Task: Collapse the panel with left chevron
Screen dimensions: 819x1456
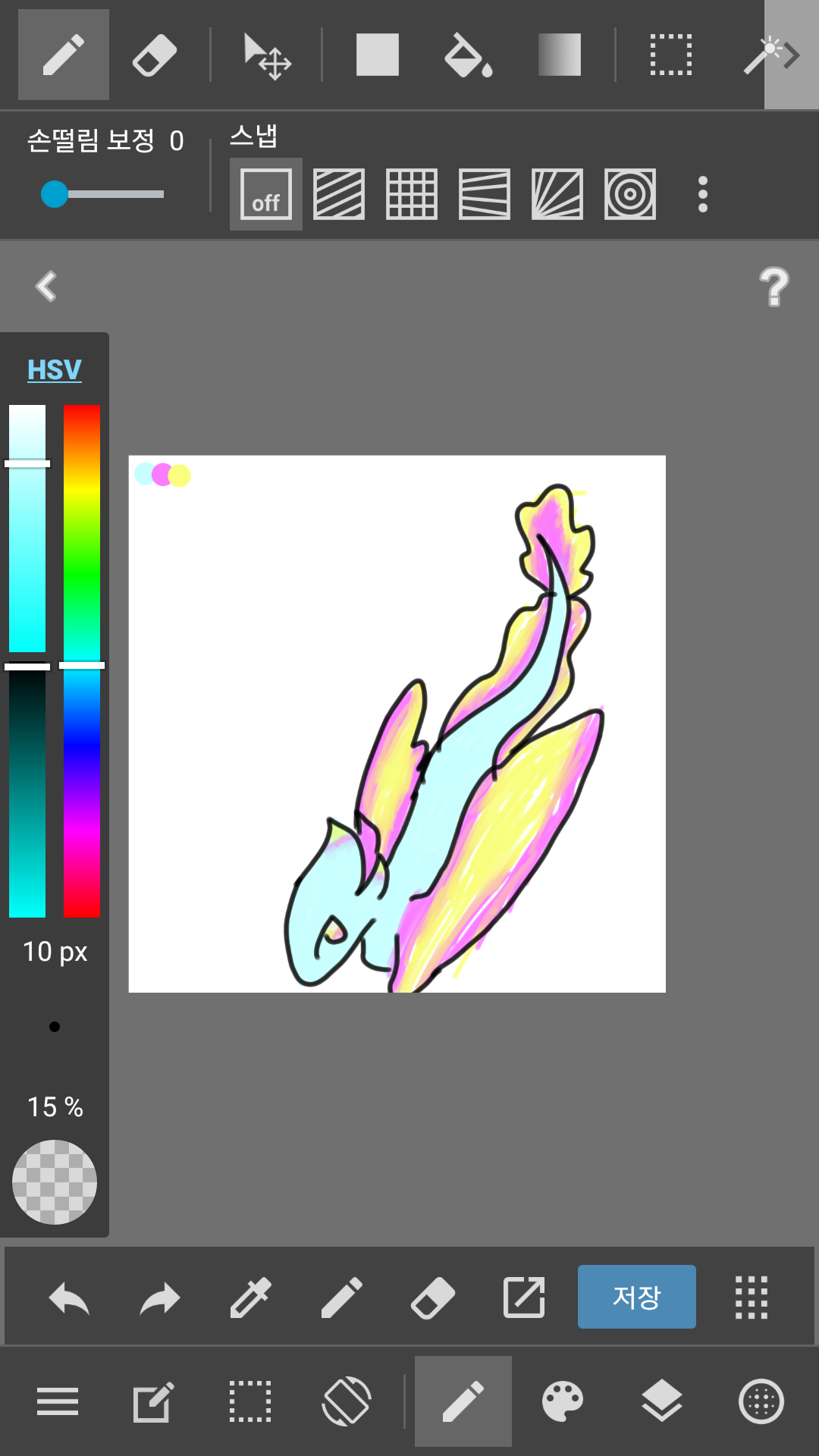Action: click(x=46, y=287)
